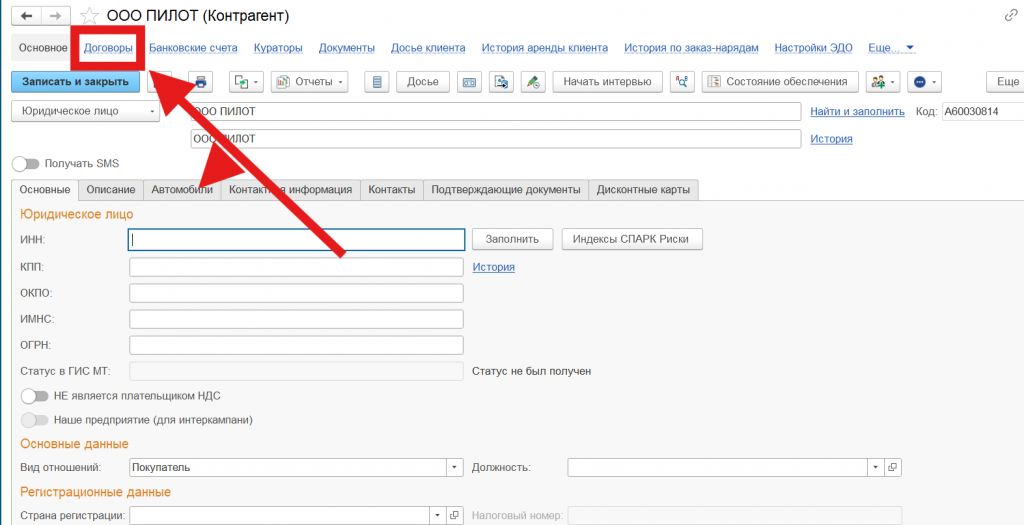Copy the link using the chain icon
This screenshot has height=525, width=1024.
pos(1010,16)
